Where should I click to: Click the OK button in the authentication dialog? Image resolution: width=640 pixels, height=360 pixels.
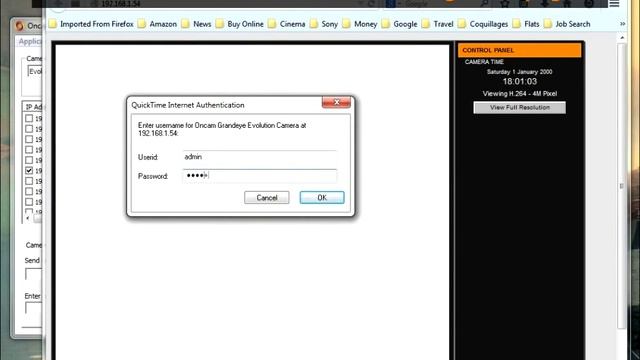(x=322, y=198)
